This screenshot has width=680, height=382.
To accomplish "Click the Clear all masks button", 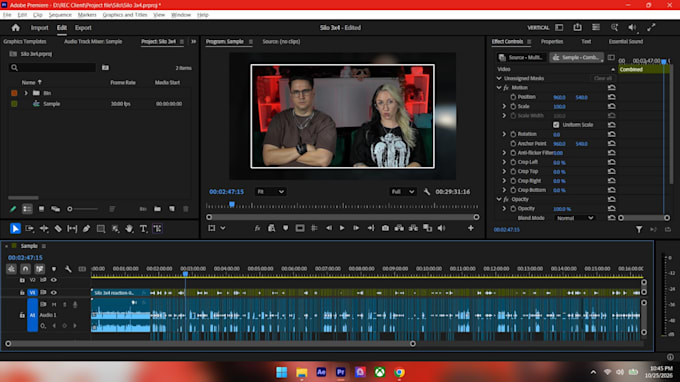I will [603, 78].
